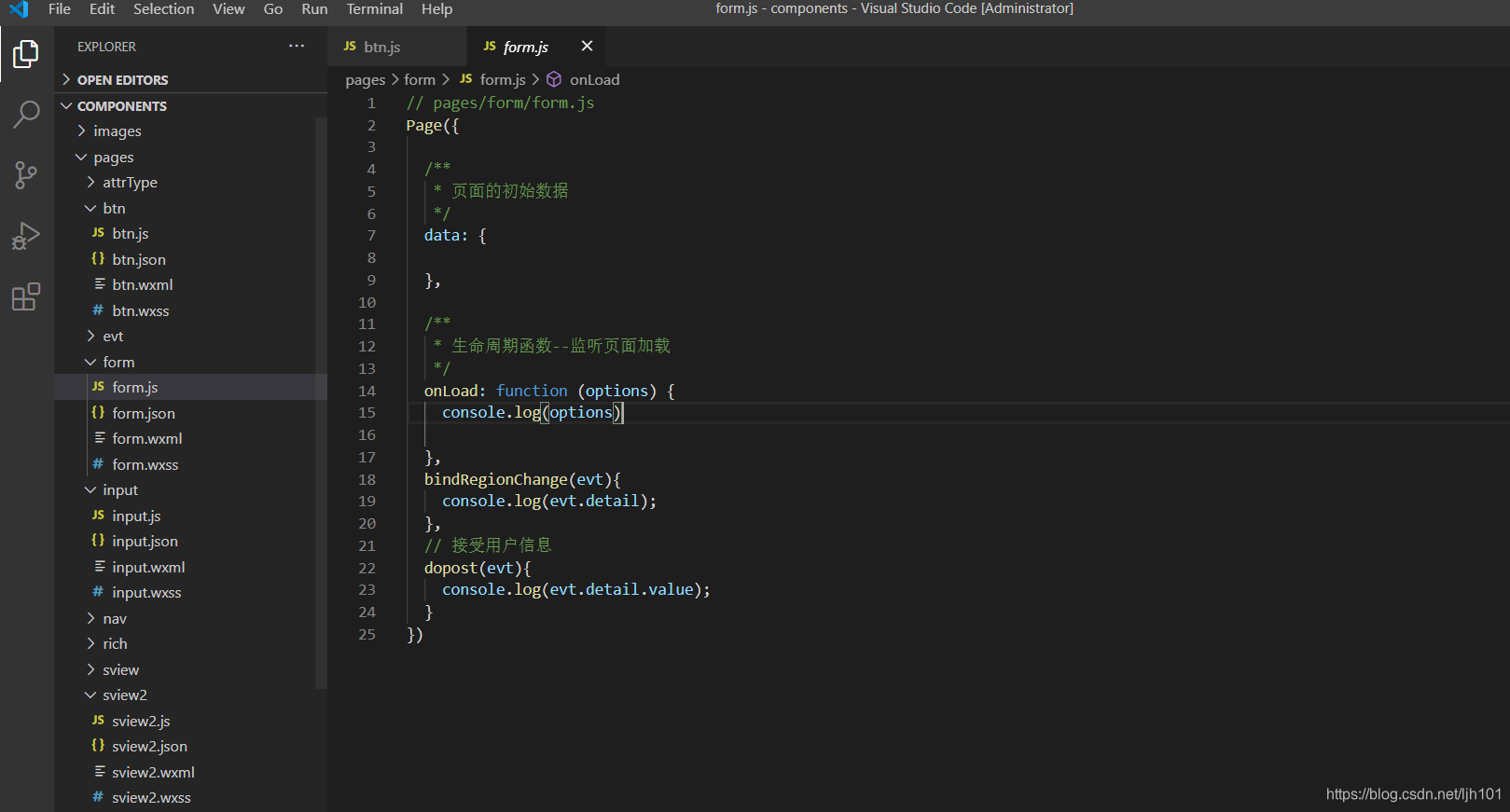Switch to the btn.js editor tab

[396, 46]
